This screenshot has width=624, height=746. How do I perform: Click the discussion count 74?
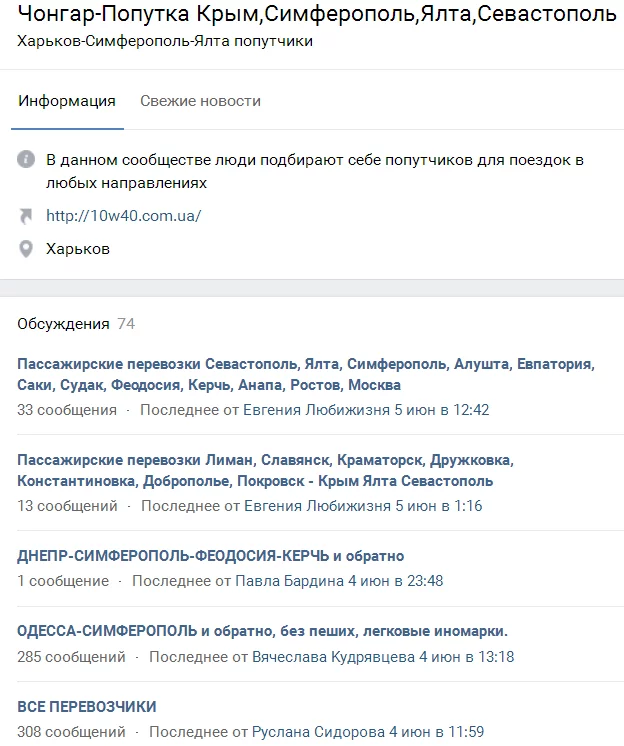126,324
